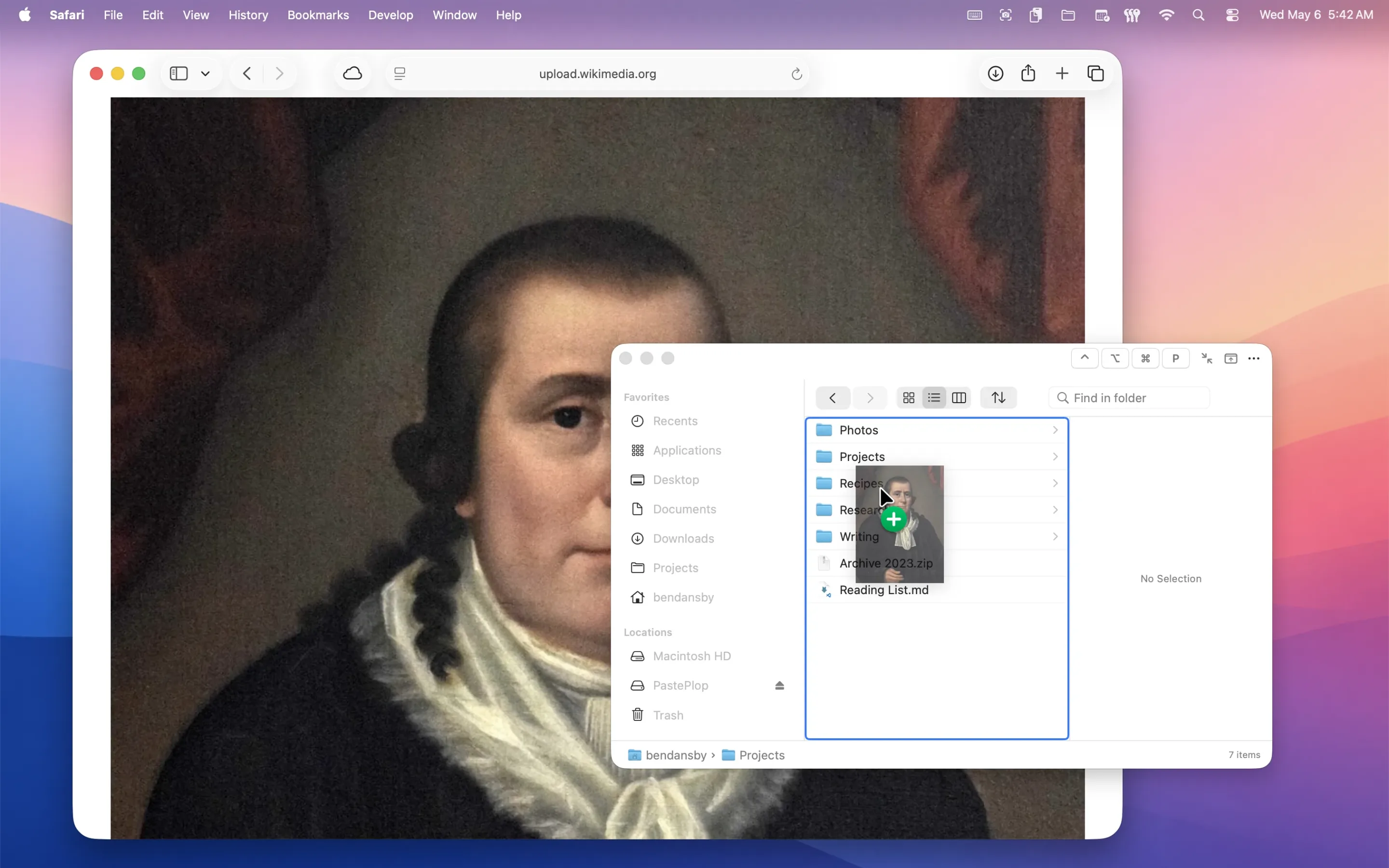Open the sort order button
The height and width of the screenshot is (868, 1389).
tap(998, 398)
